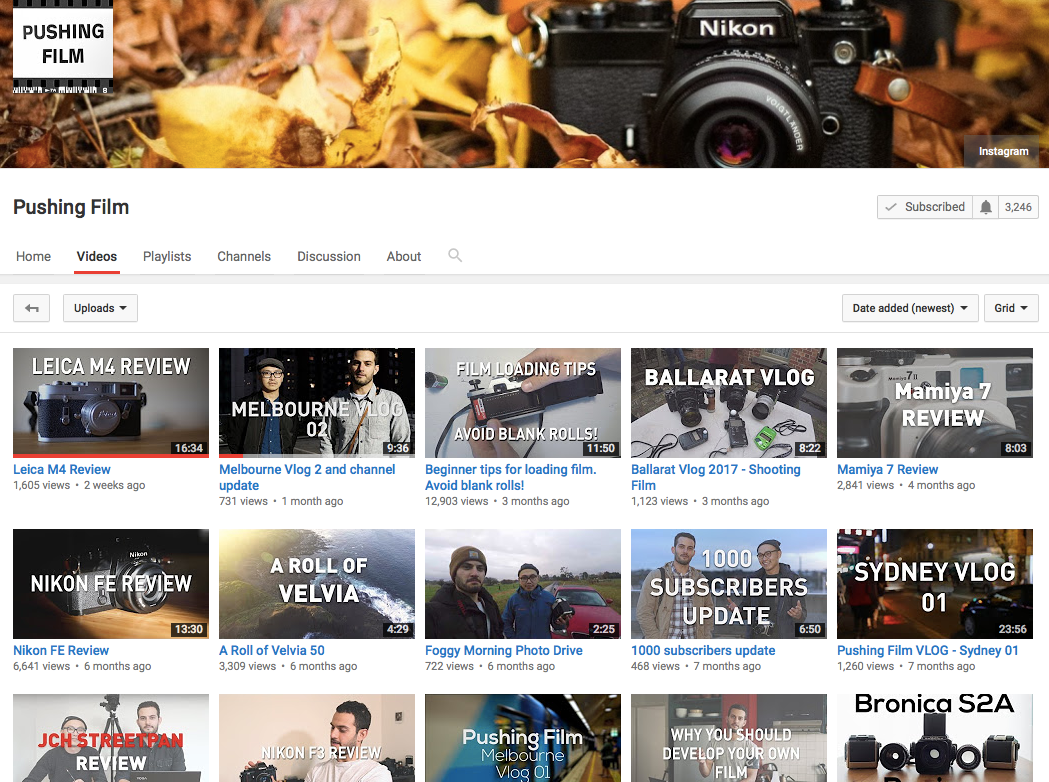This screenshot has width=1049, height=782.
Task: Click the 6,641 views text
Action: pyautogui.click(x=41, y=666)
